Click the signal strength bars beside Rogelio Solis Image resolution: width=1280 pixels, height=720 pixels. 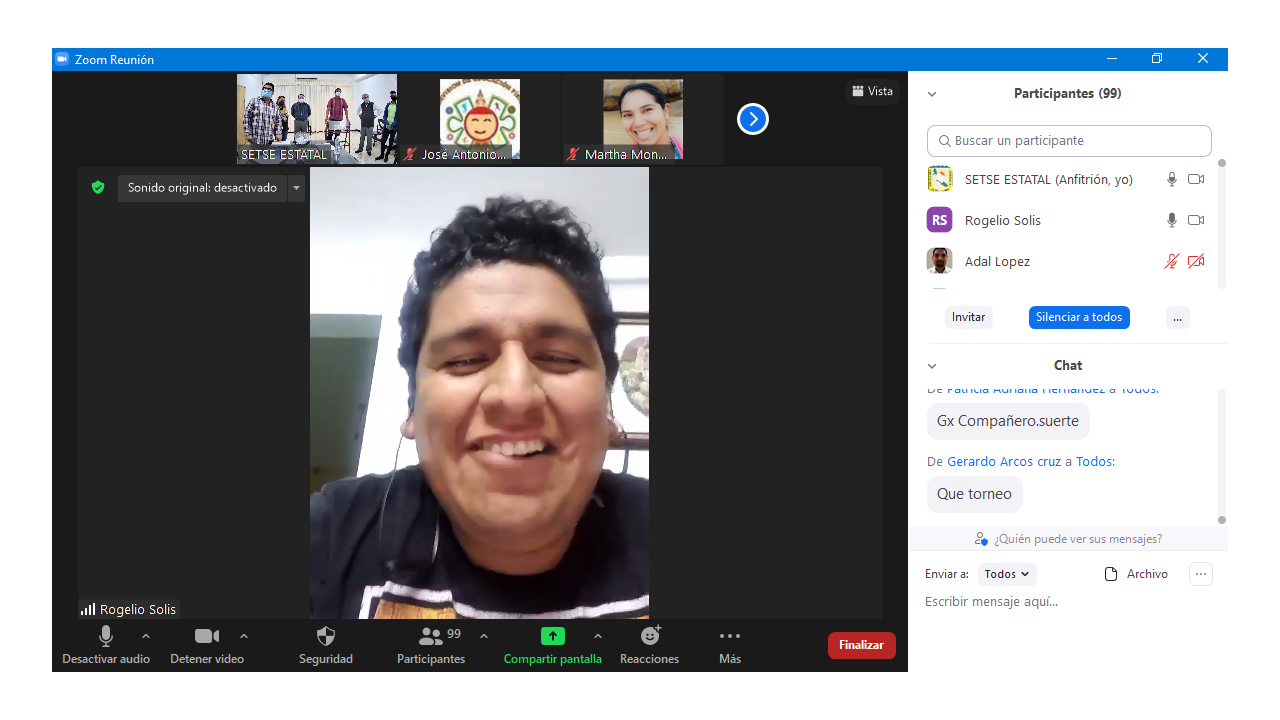click(88, 609)
